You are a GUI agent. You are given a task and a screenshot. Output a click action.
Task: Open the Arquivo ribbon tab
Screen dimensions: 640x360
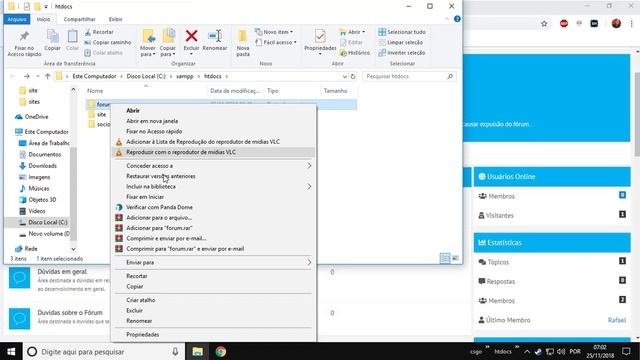17,19
